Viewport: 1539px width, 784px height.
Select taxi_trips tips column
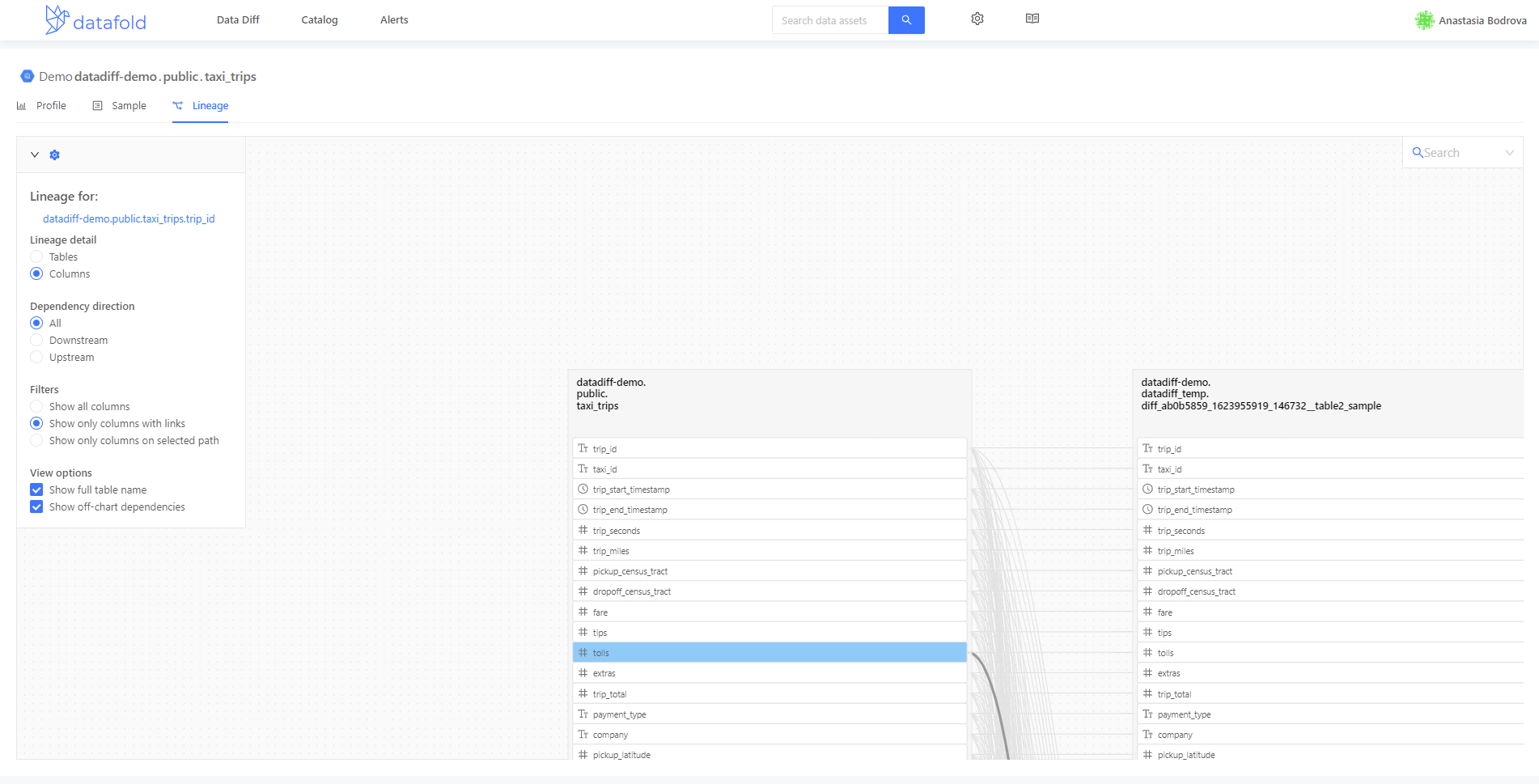tap(769, 632)
